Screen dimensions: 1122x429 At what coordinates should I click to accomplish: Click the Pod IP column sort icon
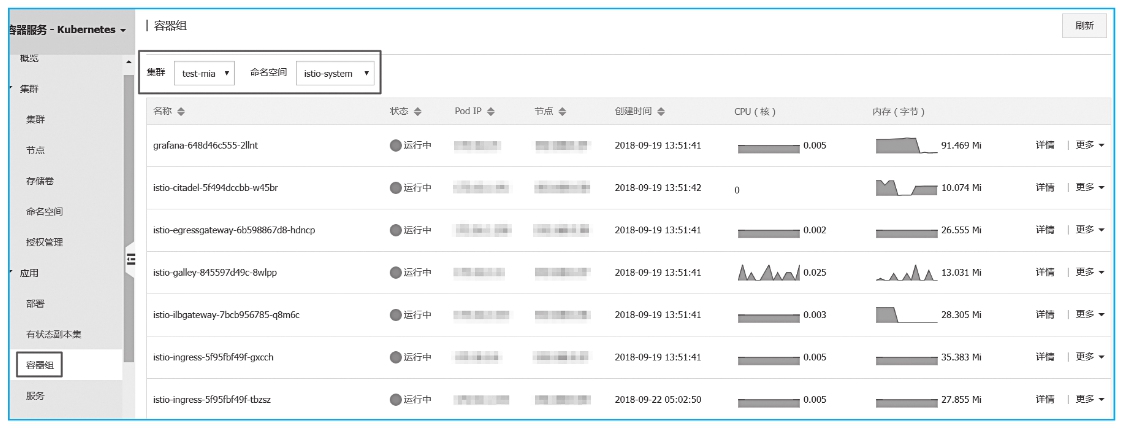[x=492, y=112]
